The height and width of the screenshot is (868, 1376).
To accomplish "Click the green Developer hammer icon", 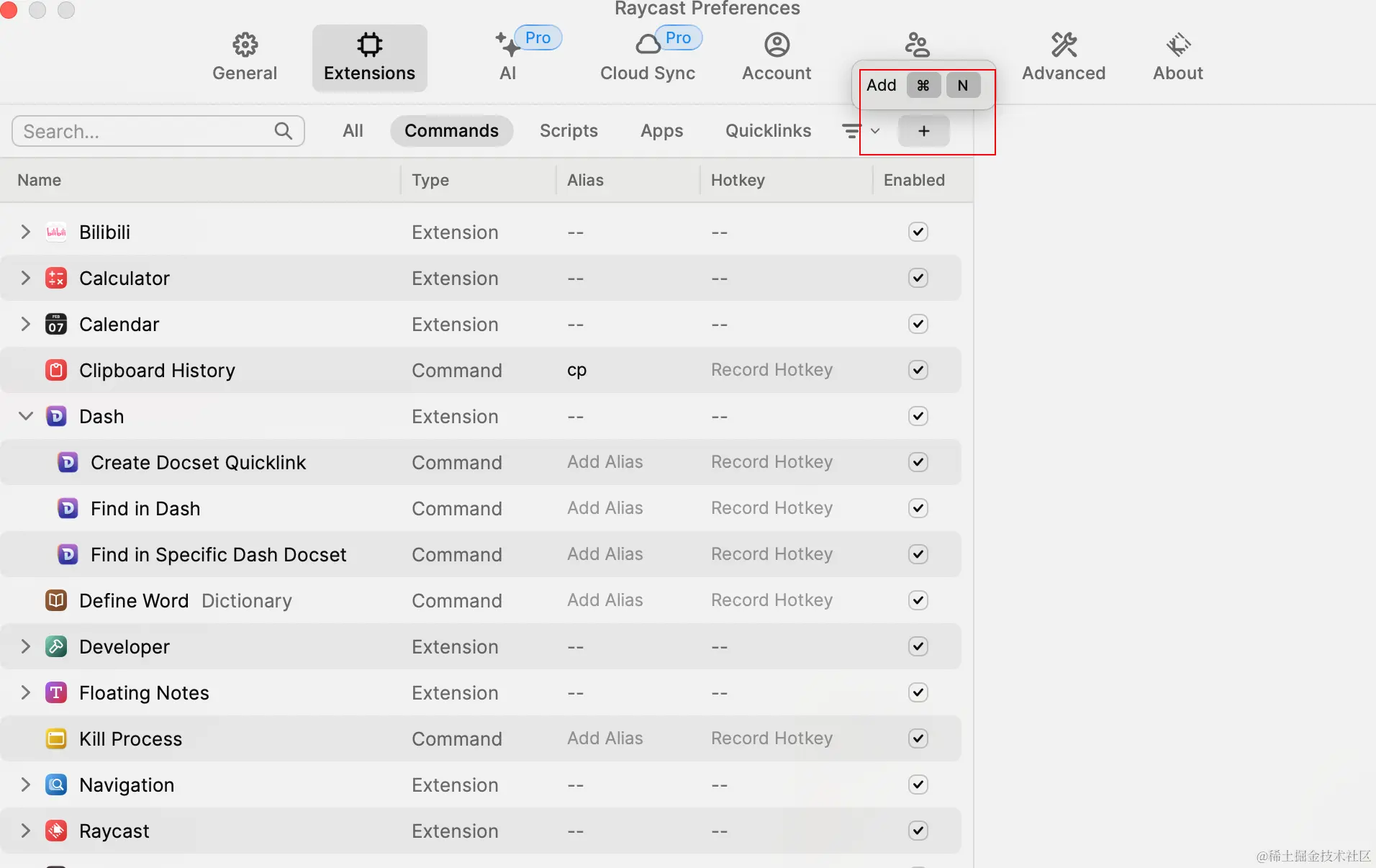I will [x=56, y=646].
